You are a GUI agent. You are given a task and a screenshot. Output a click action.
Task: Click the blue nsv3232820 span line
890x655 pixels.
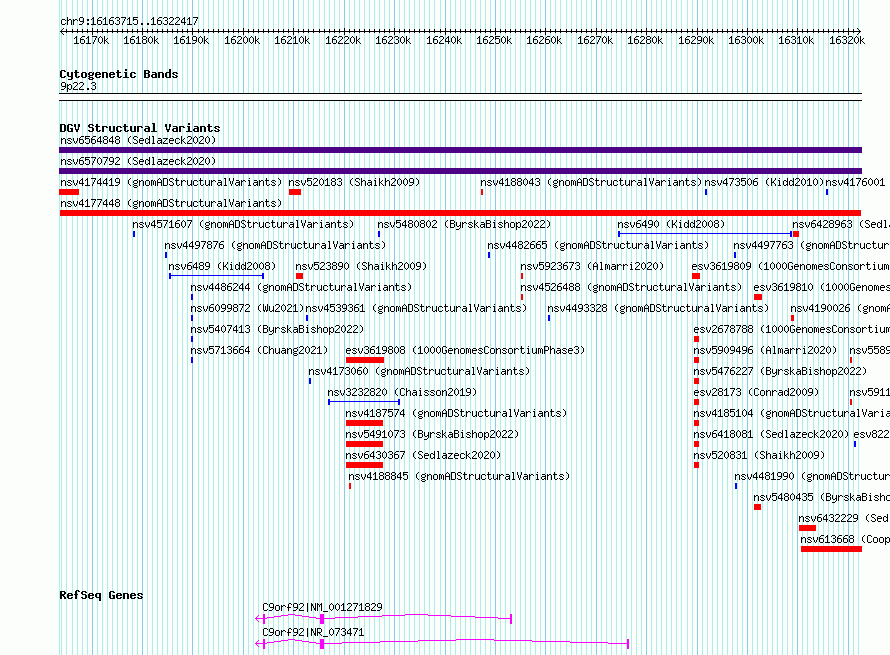point(364,402)
